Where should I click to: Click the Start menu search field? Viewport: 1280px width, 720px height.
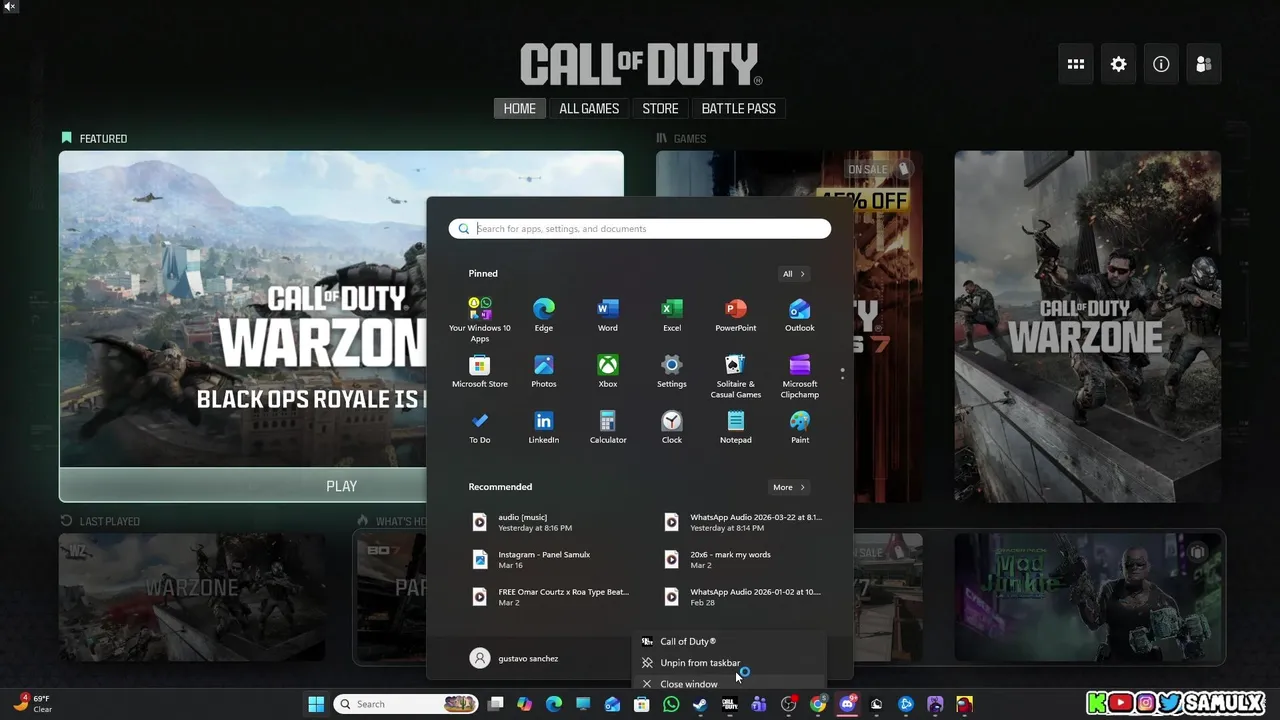(x=640, y=229)
